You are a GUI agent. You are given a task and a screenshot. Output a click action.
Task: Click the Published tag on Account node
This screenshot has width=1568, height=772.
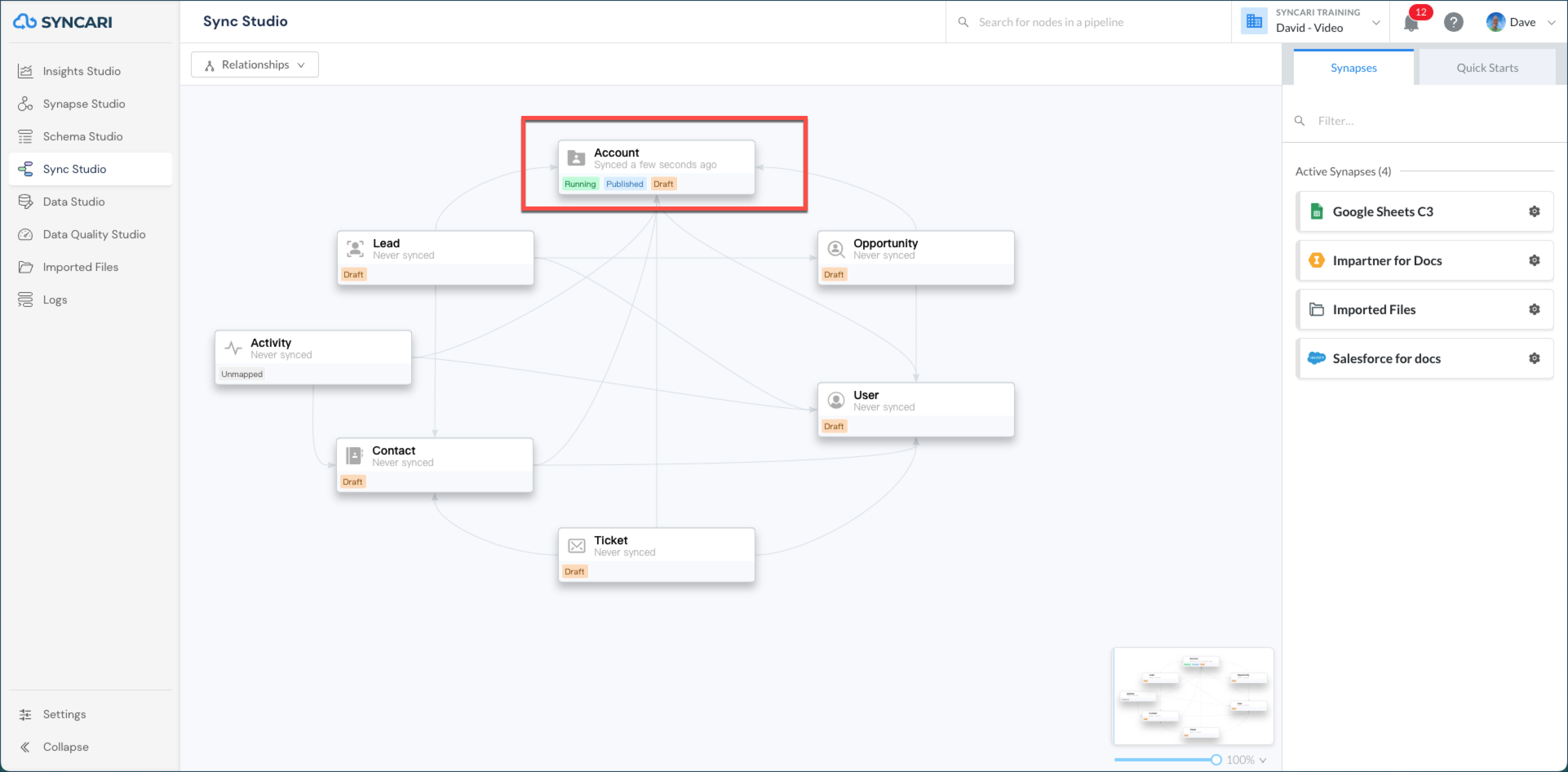pyautogui.click(x=624, y=184)
